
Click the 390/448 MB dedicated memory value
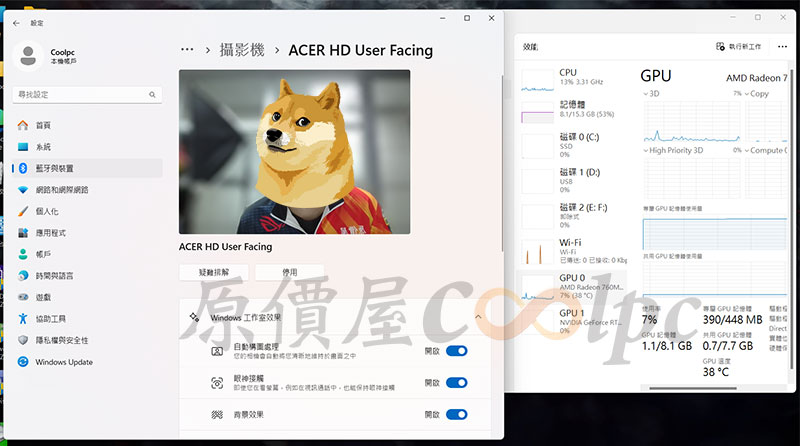click(x=732, y=320)
